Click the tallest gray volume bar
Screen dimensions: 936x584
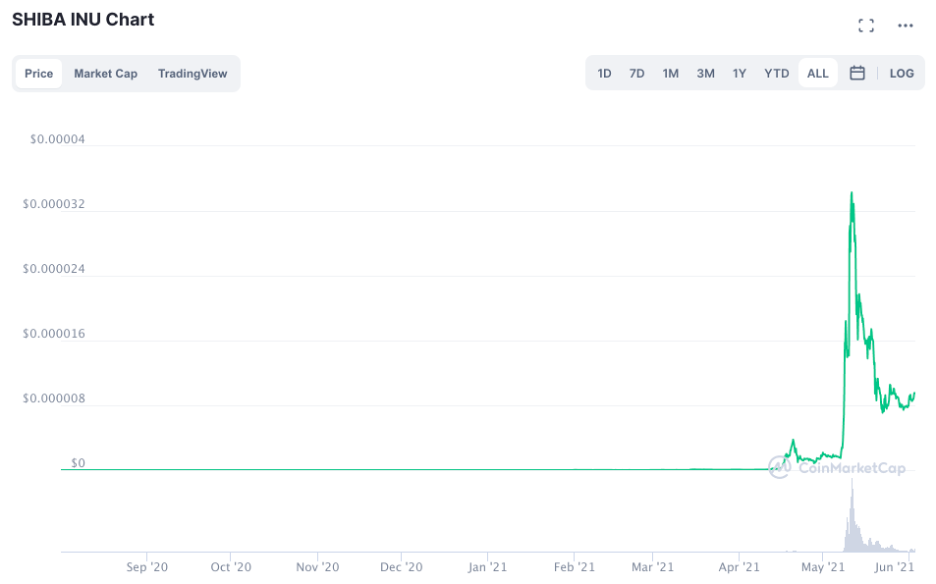pyautogui.click(x=852, y=516)
